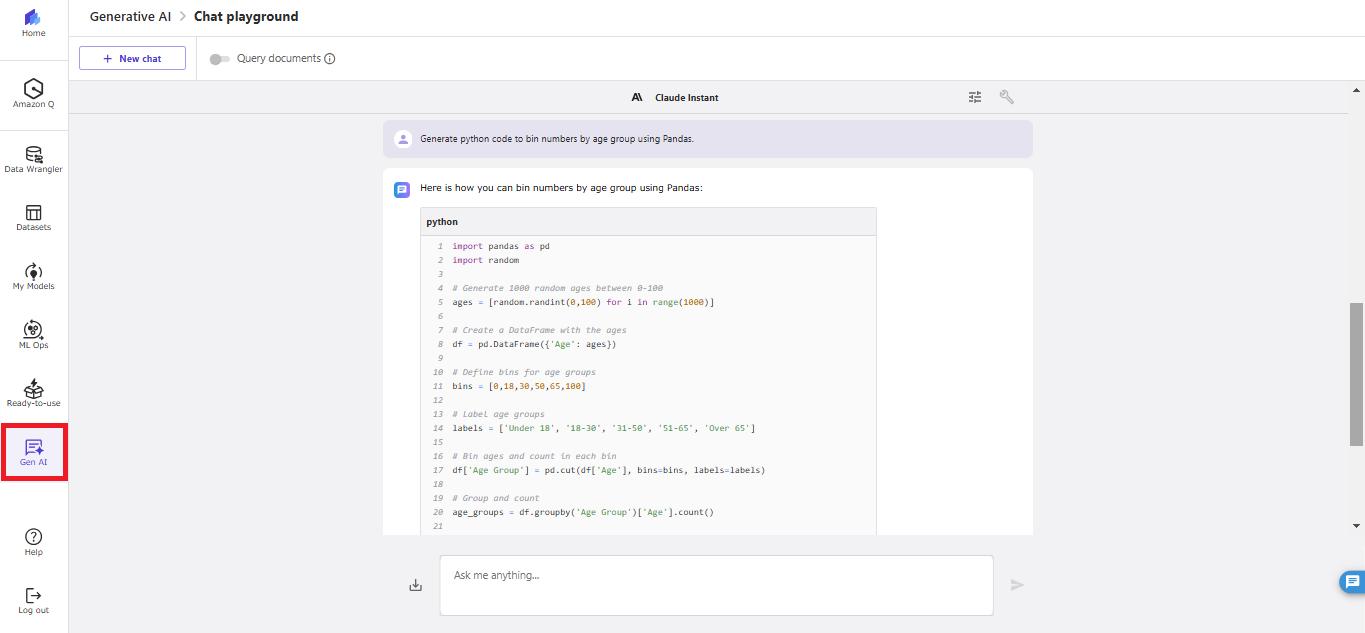Click code line 'import pandas as pd'
The image size is (1365, 633).
501,246
